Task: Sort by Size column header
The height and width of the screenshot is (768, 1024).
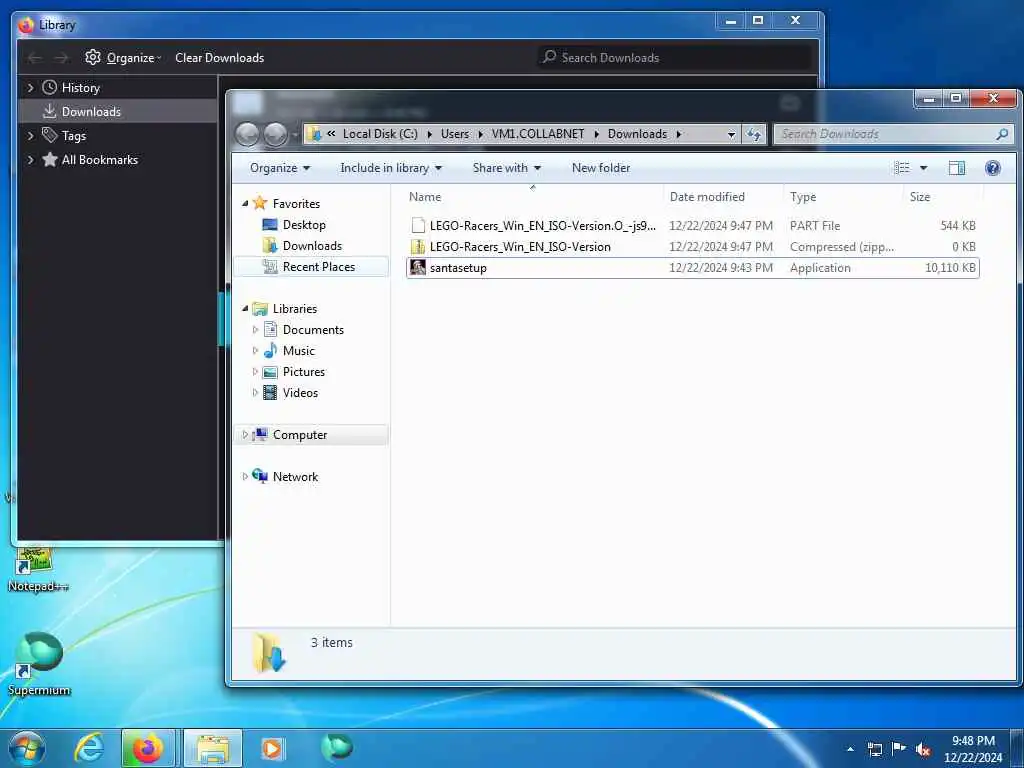Action: click(x=920, y=197)
